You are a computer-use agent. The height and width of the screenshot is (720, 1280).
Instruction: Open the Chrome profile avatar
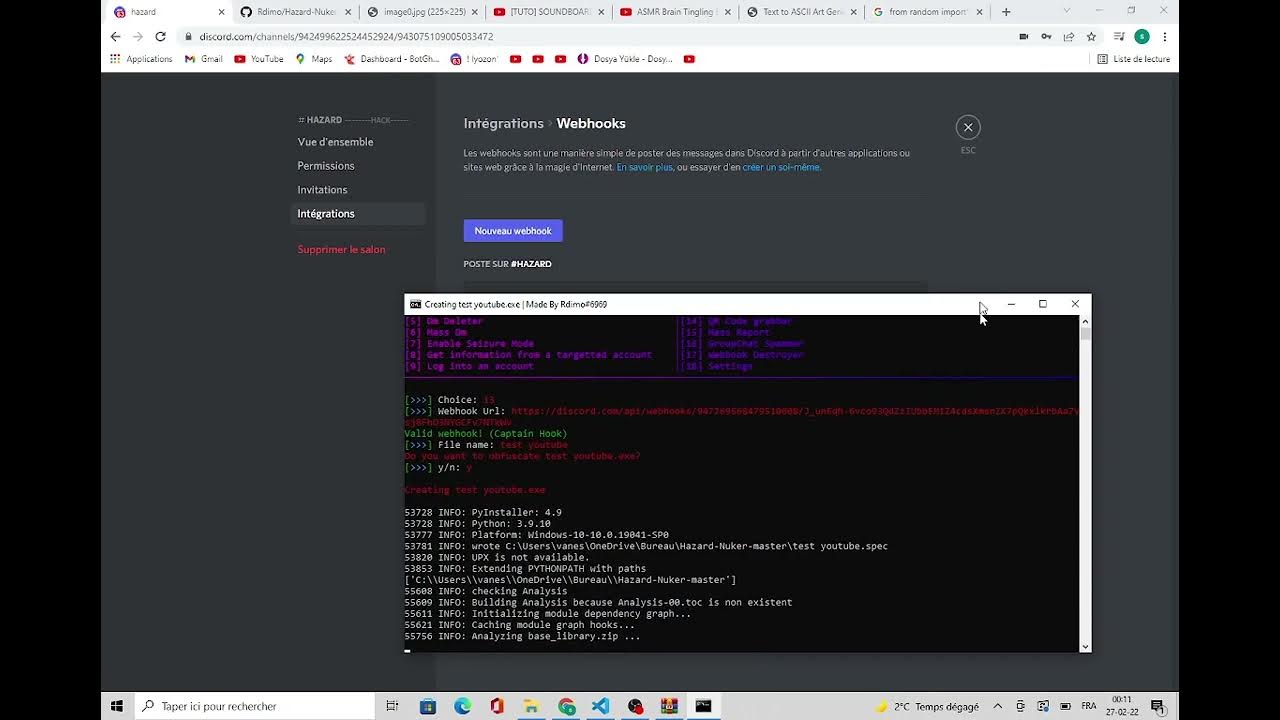(x=1142, y=36)
